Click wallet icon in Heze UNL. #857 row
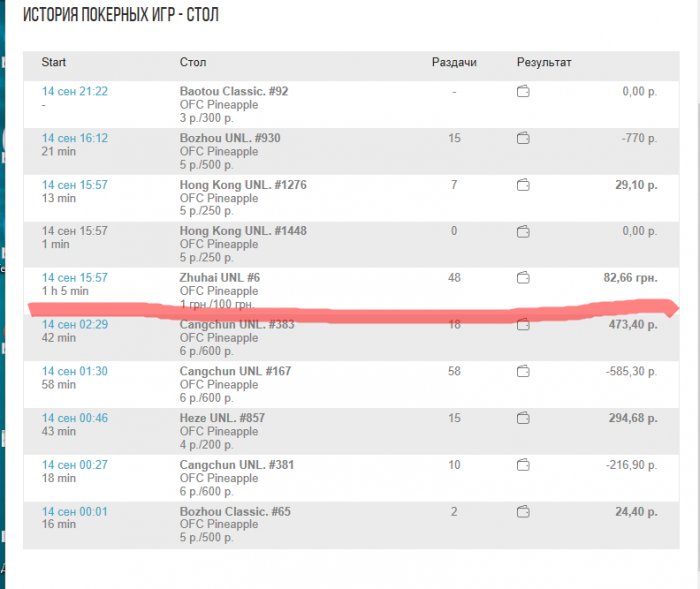Image resolution: width=700 pixels, height=589 pixels. [523, 418]
